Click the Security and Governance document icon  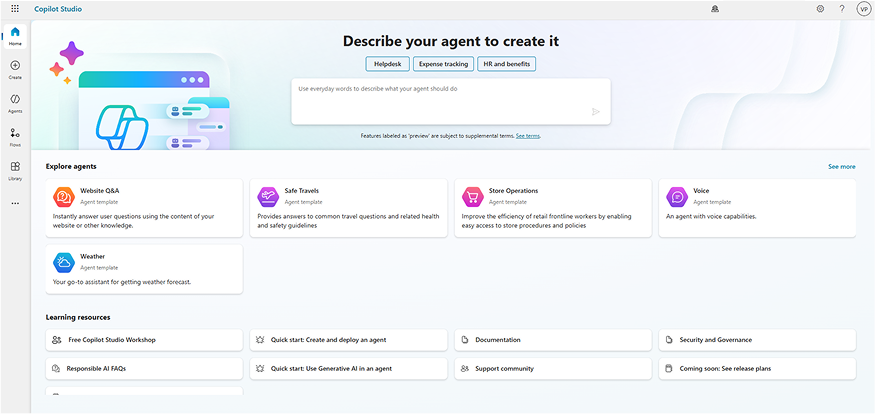669,340
